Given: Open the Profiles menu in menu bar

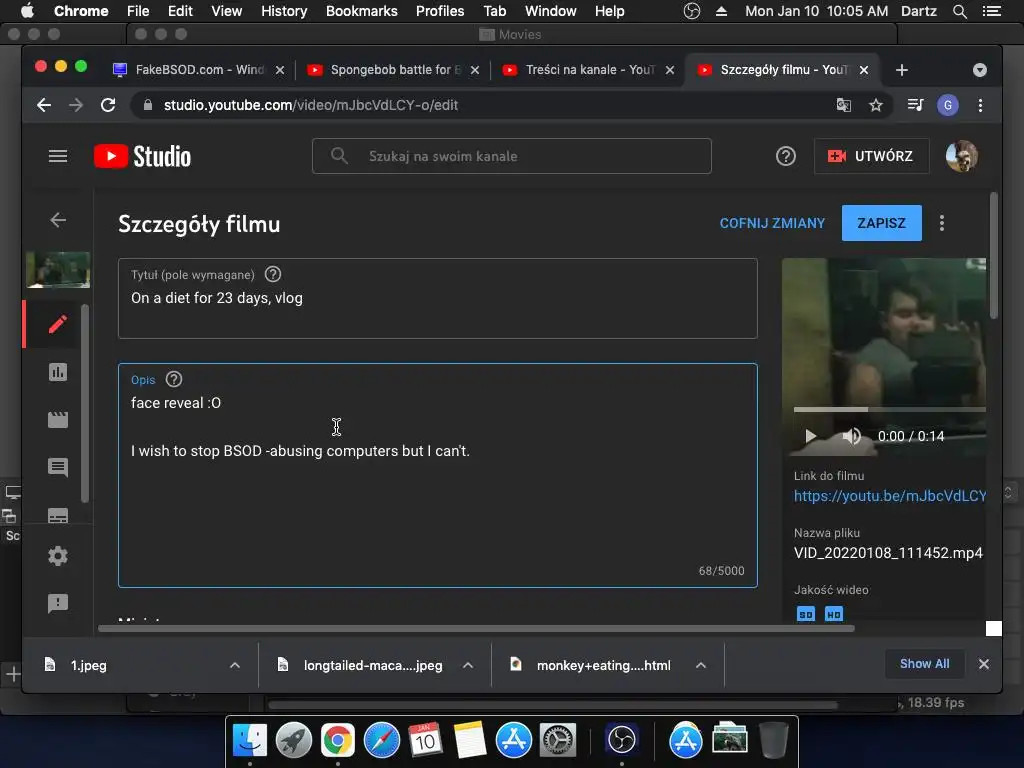Looking at the screenshot, I should [x=440, y=11].
